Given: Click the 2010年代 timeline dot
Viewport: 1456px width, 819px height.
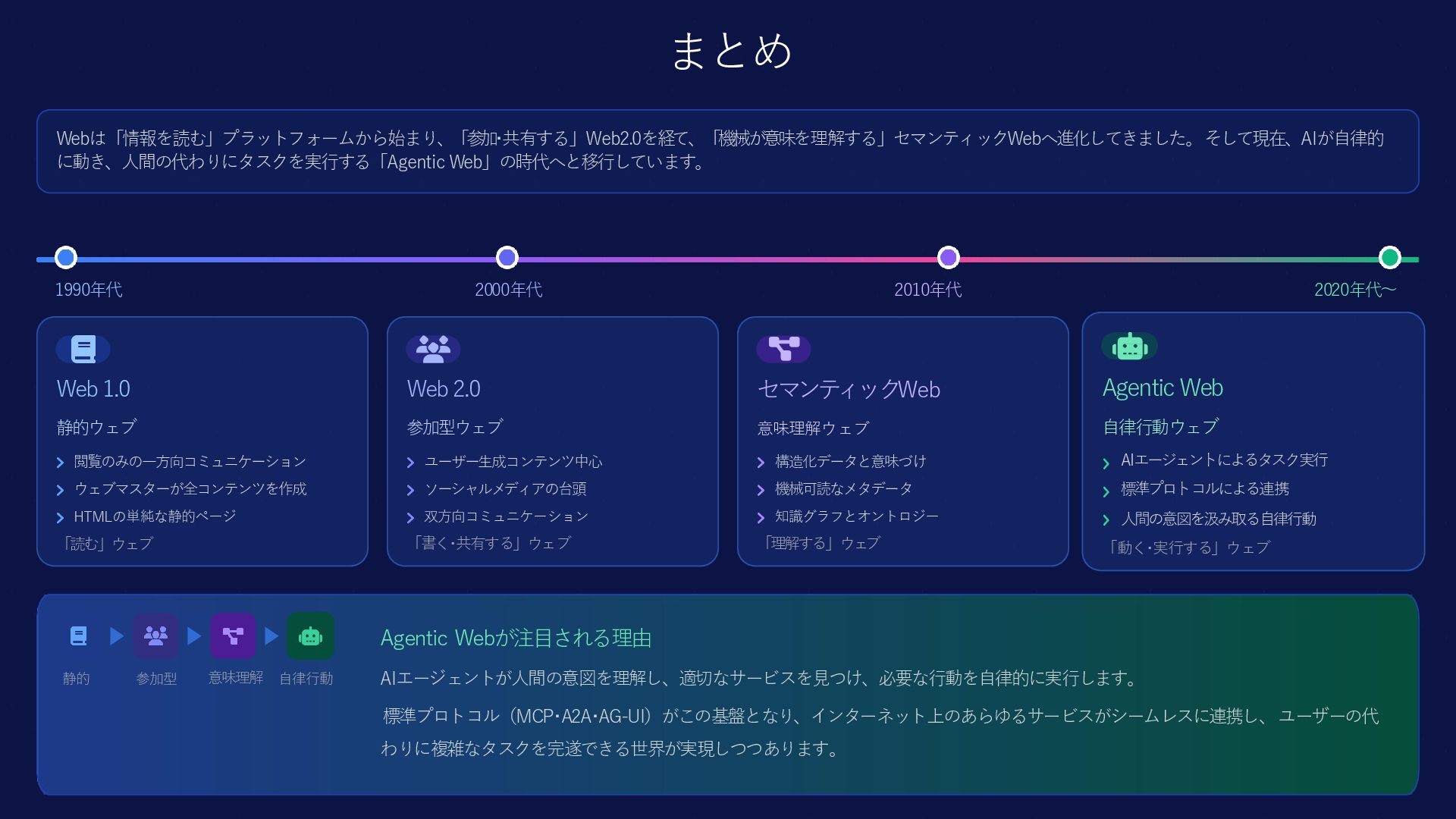Looking at the screenshot, I should pos(948,258).
